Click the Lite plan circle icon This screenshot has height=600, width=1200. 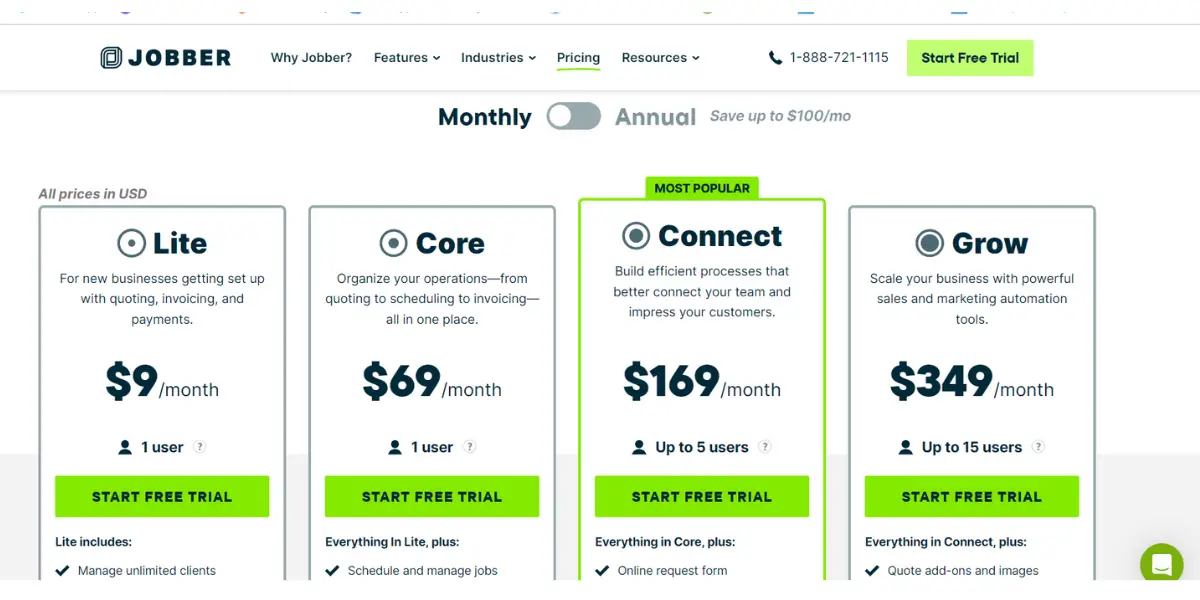point(131,243)
